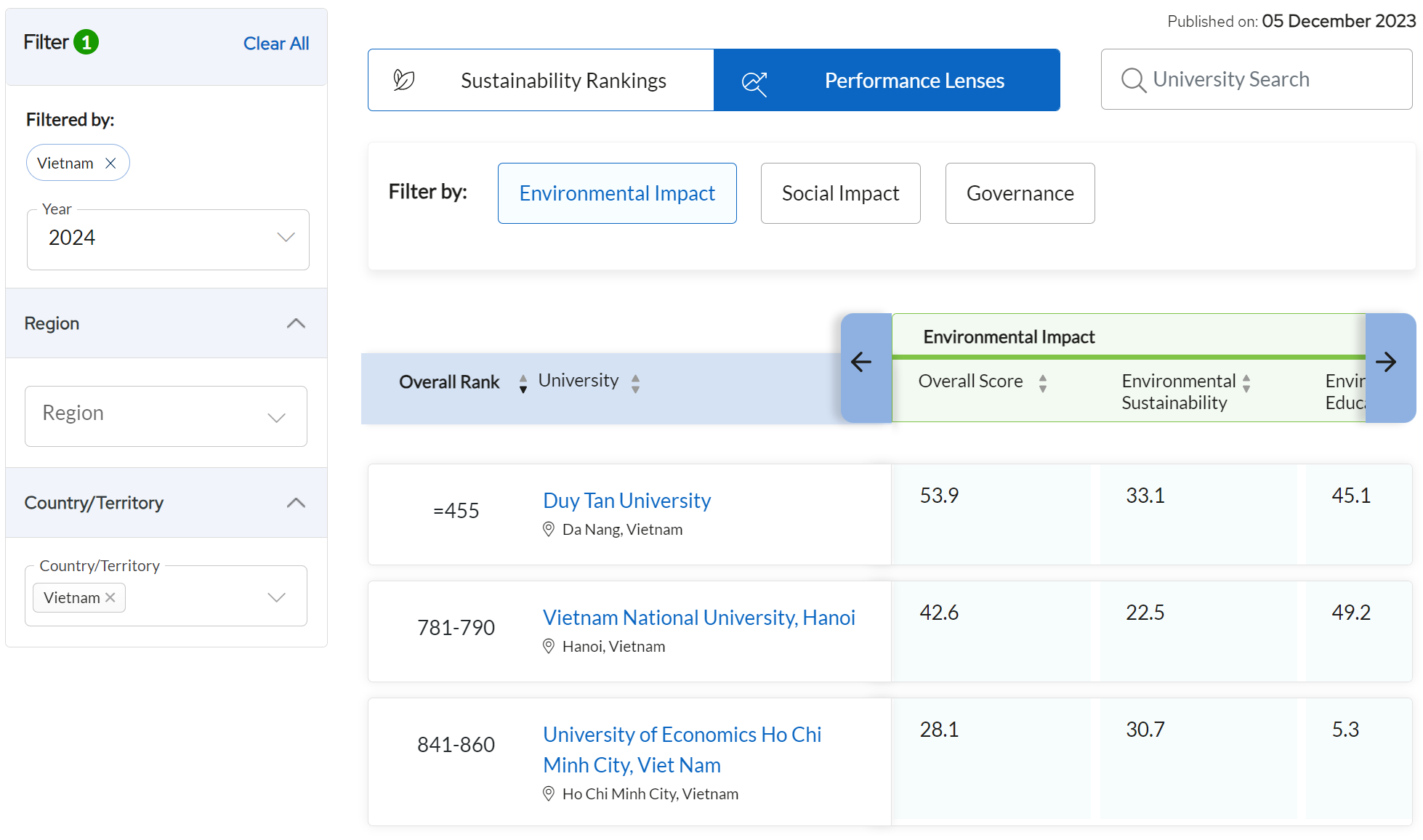Open the Year 2024 dropdown
Screen dimensions: 1423x840
pyautogui.click(x=168, y=240)
